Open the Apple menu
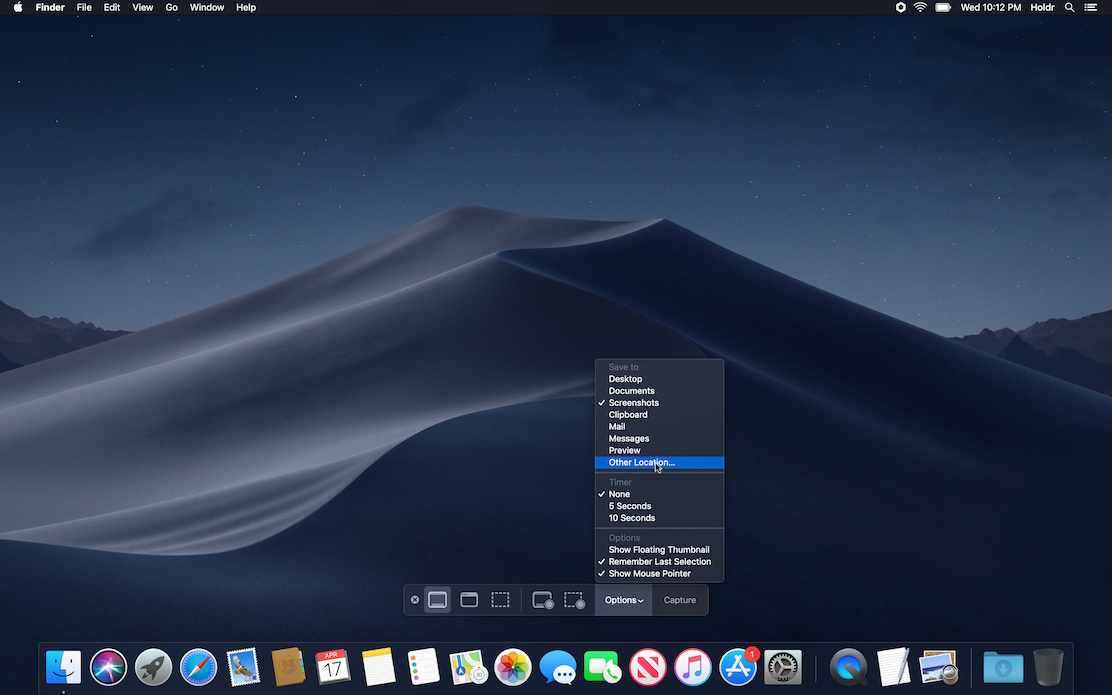Viewport: 1112px width, 695px height. tap(18, 7)
